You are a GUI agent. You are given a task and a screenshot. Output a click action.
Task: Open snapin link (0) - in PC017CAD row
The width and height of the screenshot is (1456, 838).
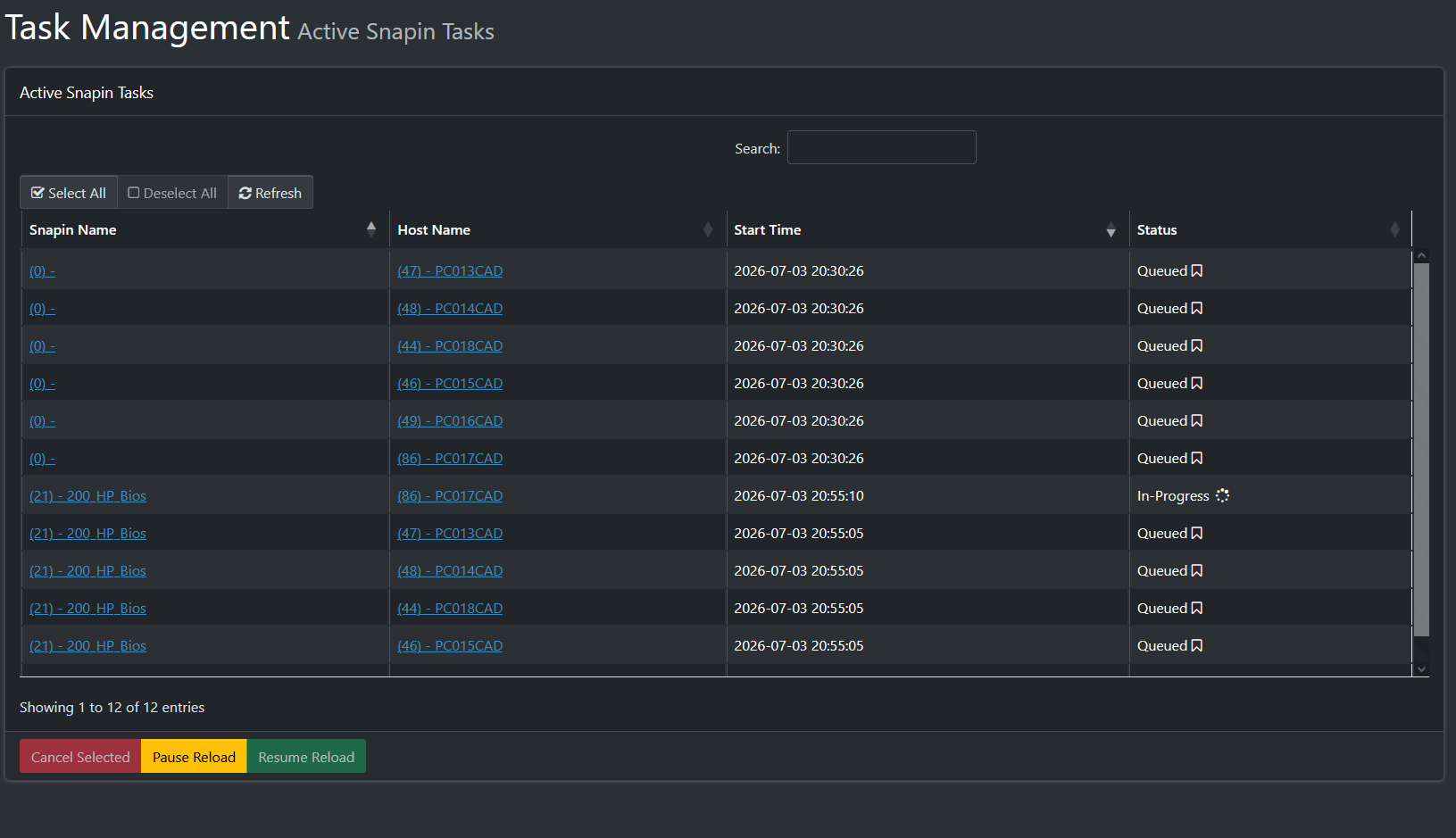42,458
